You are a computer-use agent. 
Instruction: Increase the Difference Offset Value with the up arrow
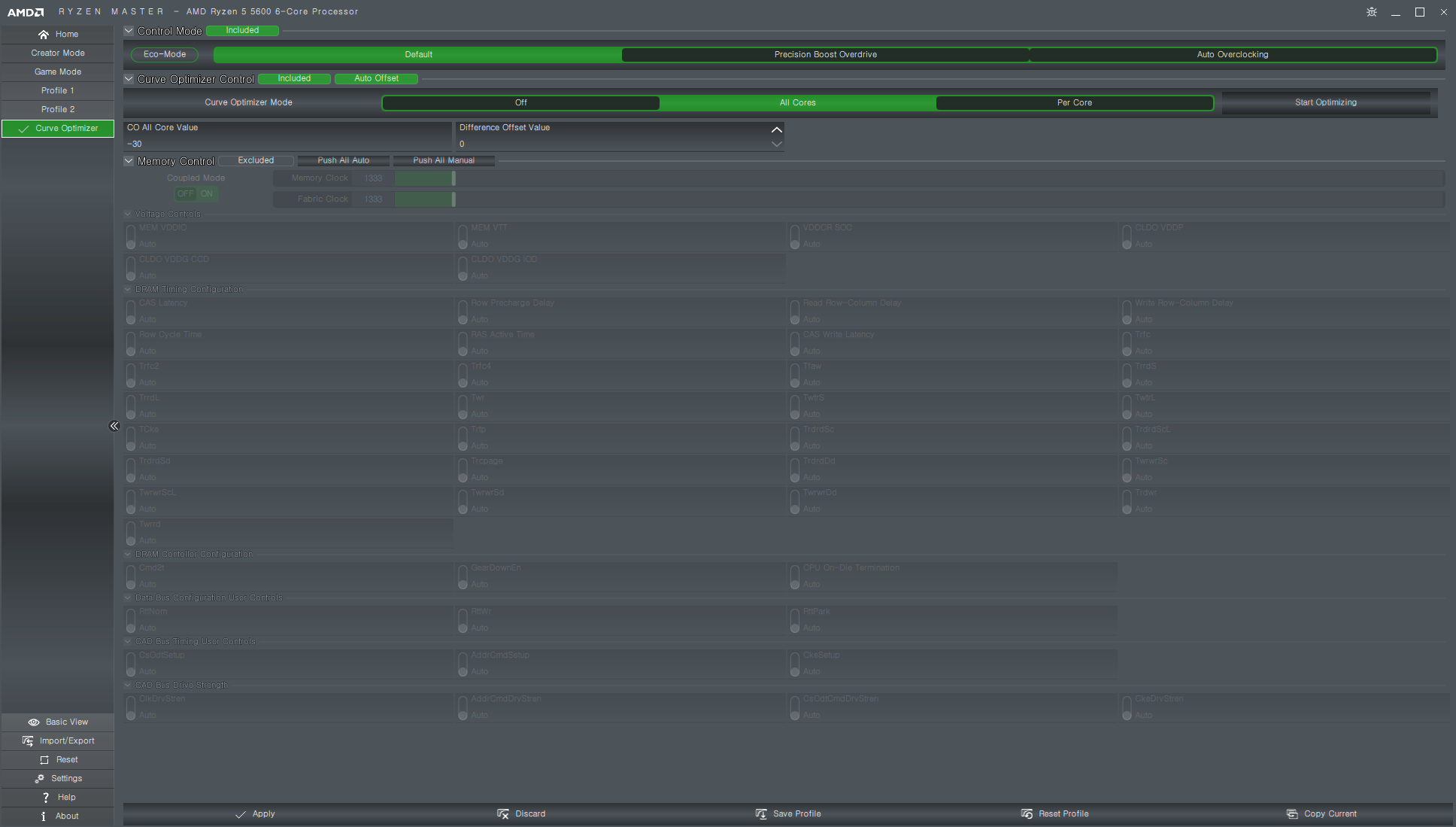tap(776, 130)
